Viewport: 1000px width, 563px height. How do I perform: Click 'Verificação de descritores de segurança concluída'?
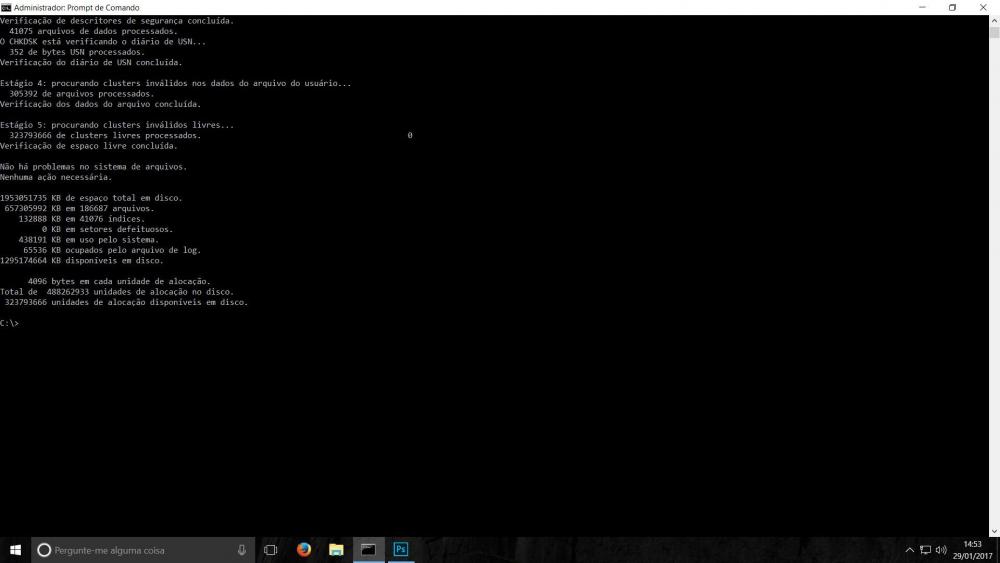point(117,20)
